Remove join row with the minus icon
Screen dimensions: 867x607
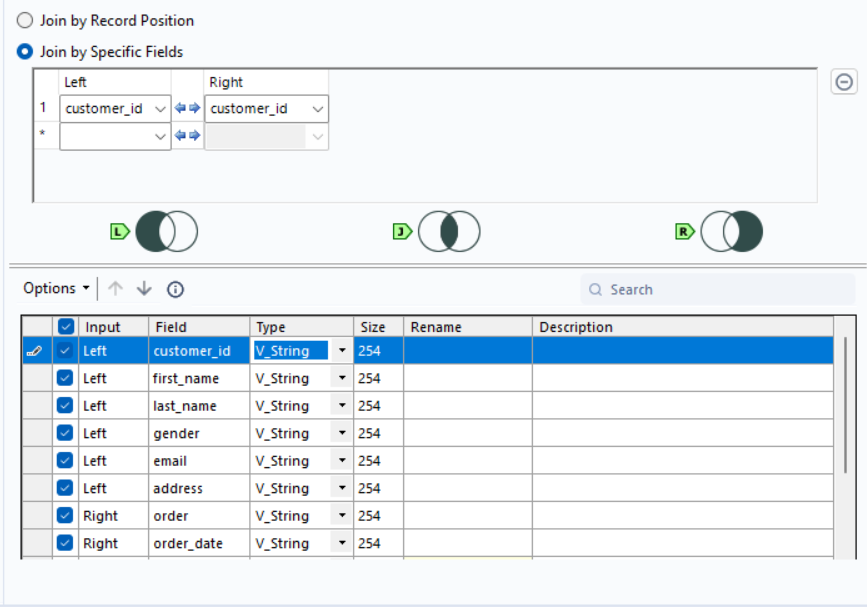tap(844, 83)
